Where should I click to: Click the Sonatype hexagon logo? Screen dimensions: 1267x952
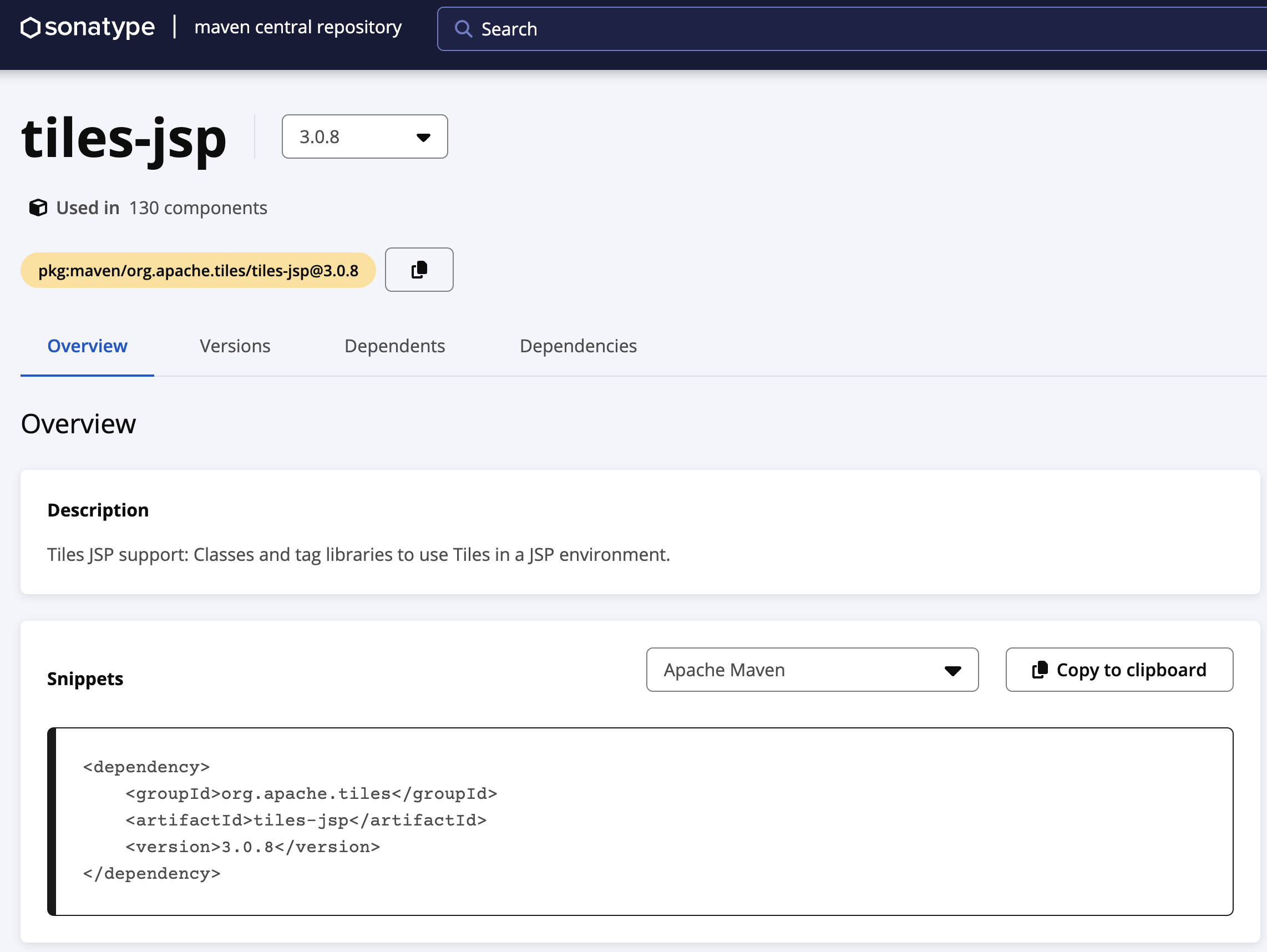[31, 28]
